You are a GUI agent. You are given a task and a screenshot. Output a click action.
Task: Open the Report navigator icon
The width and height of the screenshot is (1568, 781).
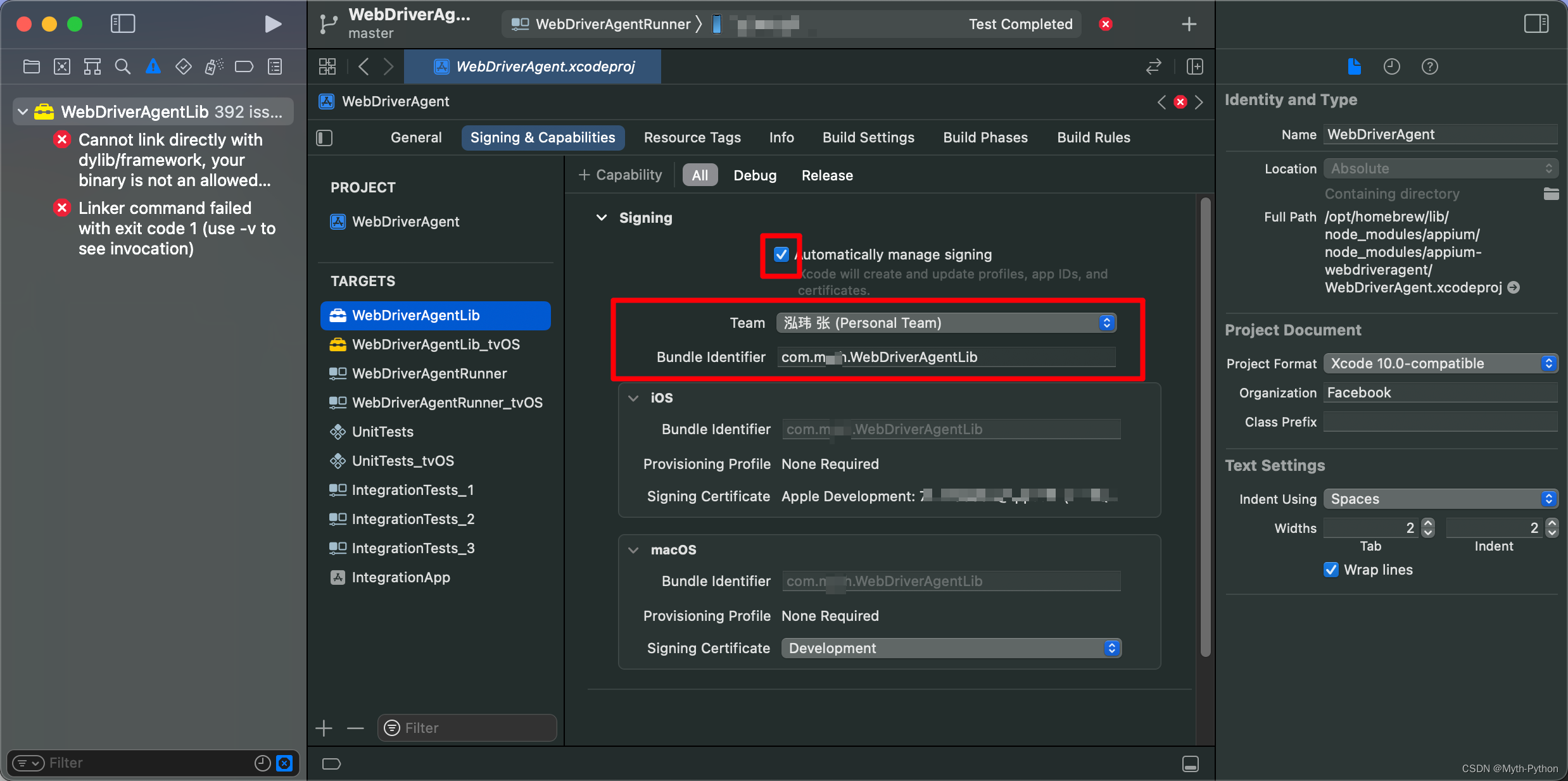(275, 66)
